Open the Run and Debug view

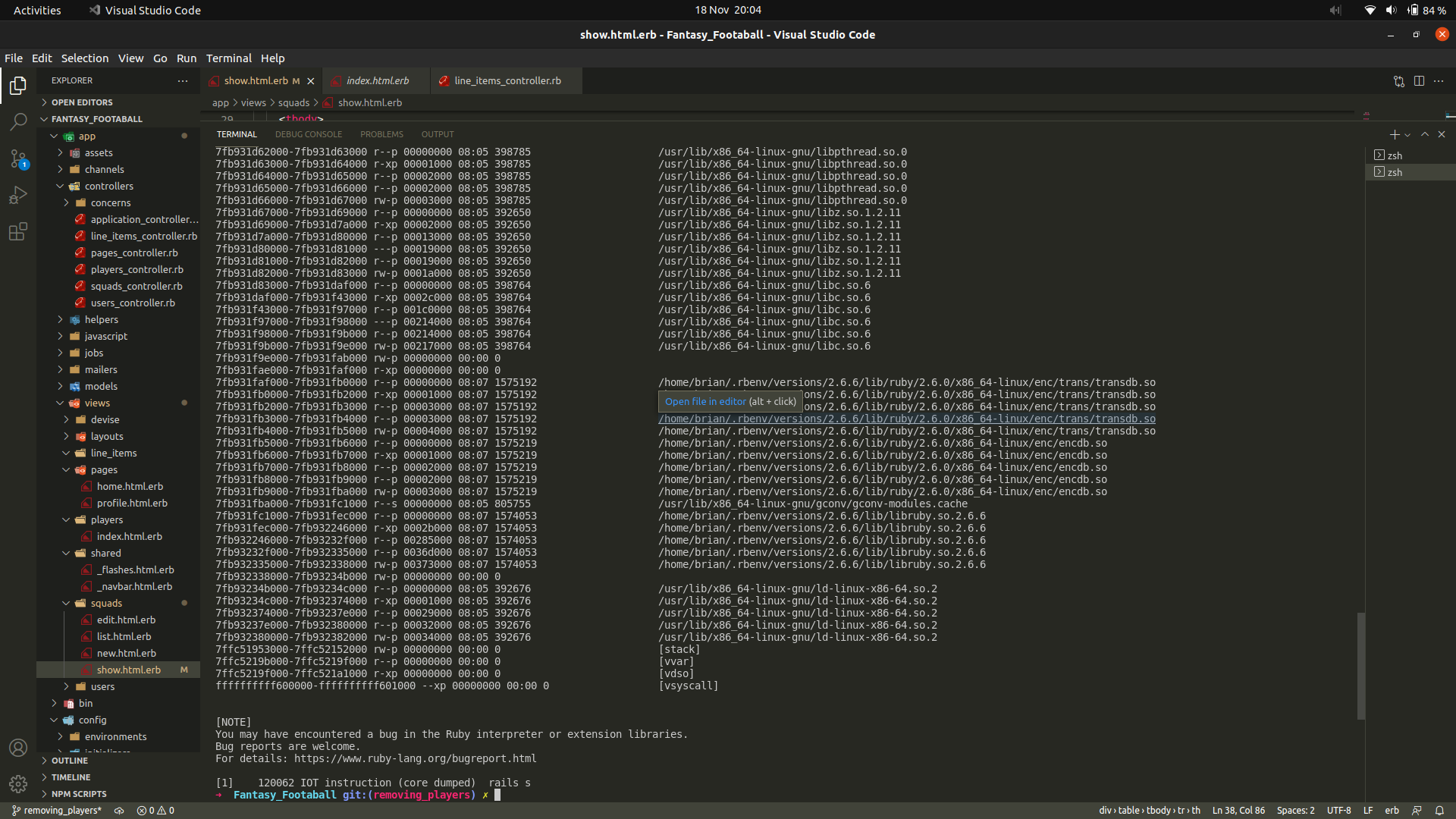(x=18, y=195)
